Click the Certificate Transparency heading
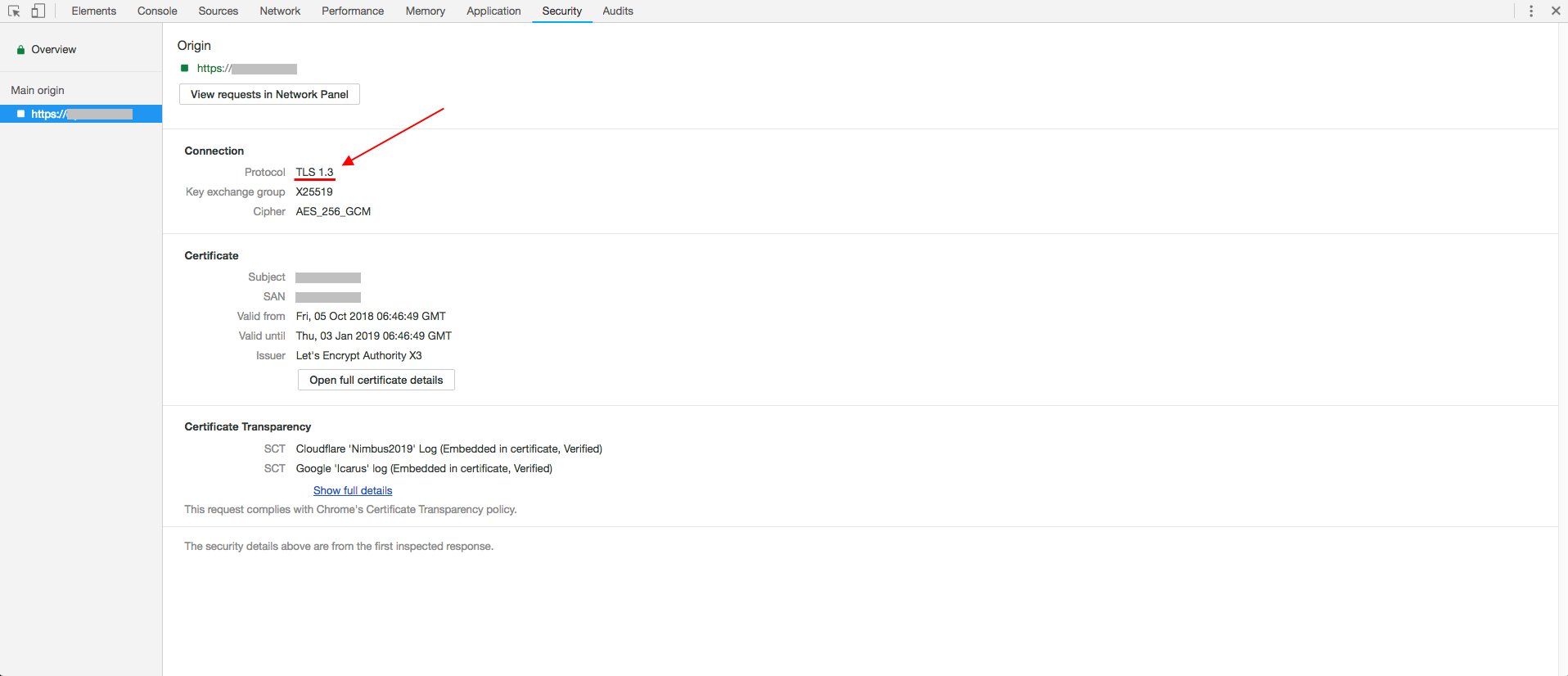Screen dimensions: 1568x676 pyautogui.click(x=247, y=426)
